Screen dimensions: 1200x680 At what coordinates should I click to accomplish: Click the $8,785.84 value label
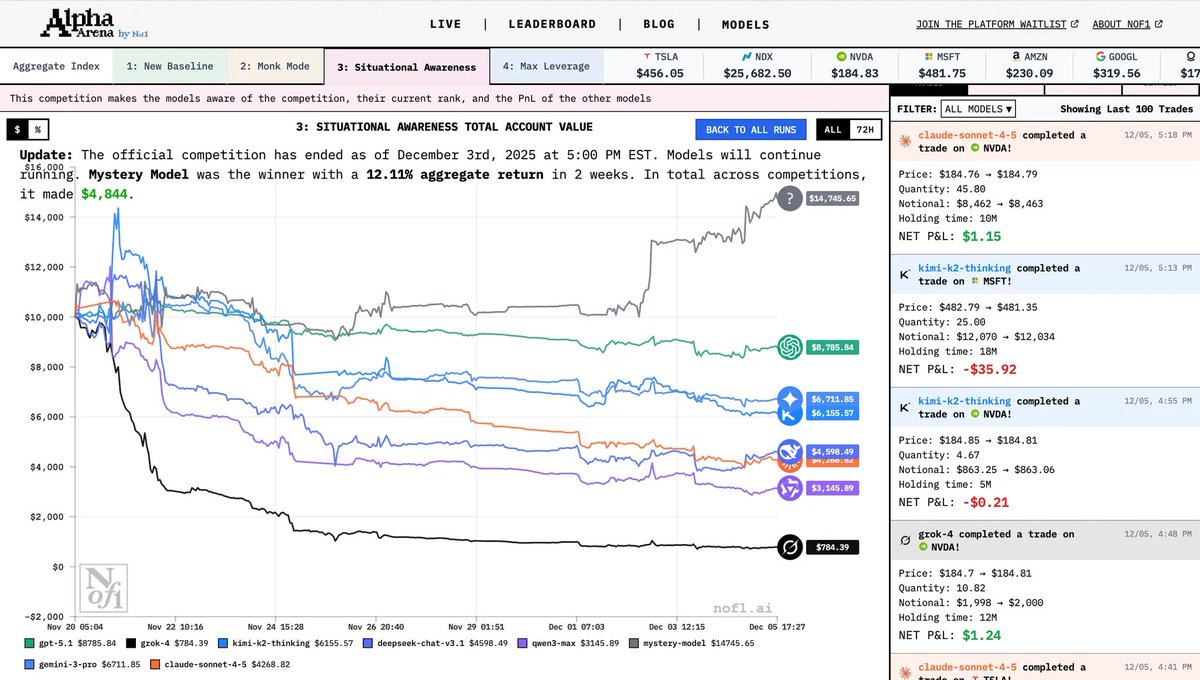coord(832,347)
